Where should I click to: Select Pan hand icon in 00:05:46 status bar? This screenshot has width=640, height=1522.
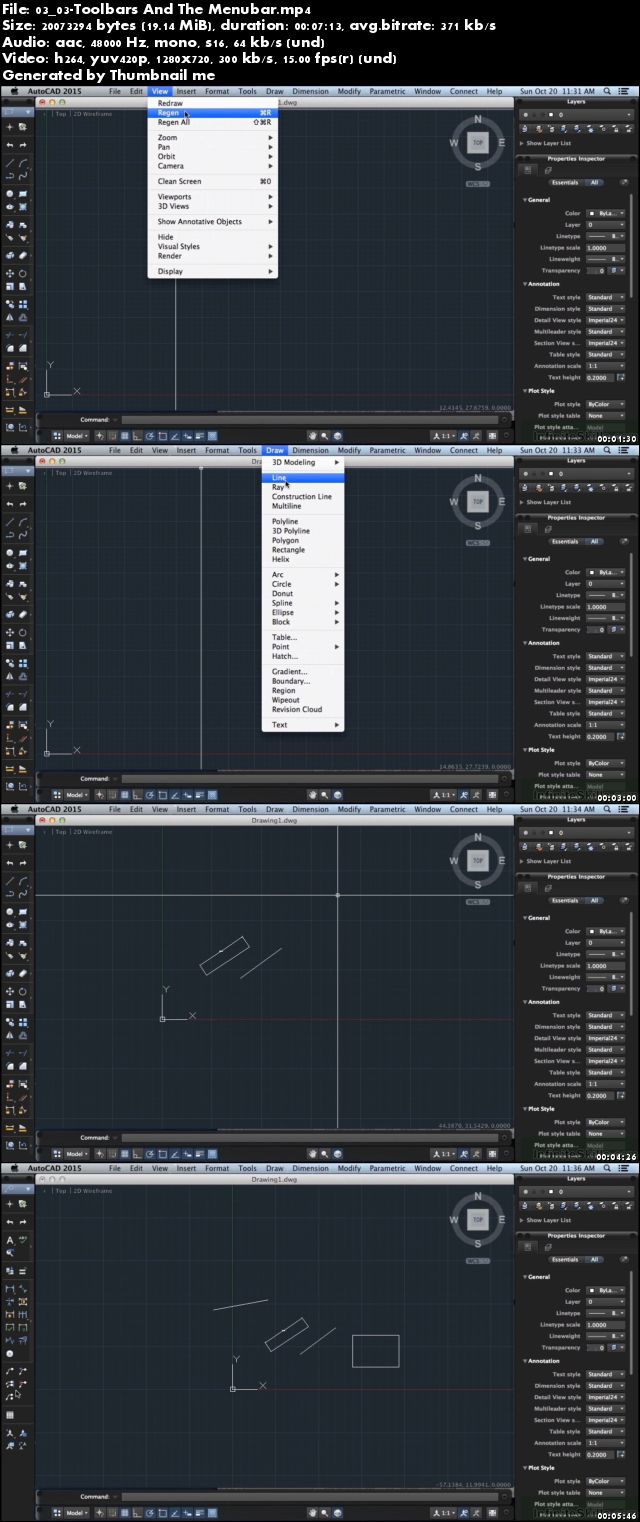coord(312,1513)
